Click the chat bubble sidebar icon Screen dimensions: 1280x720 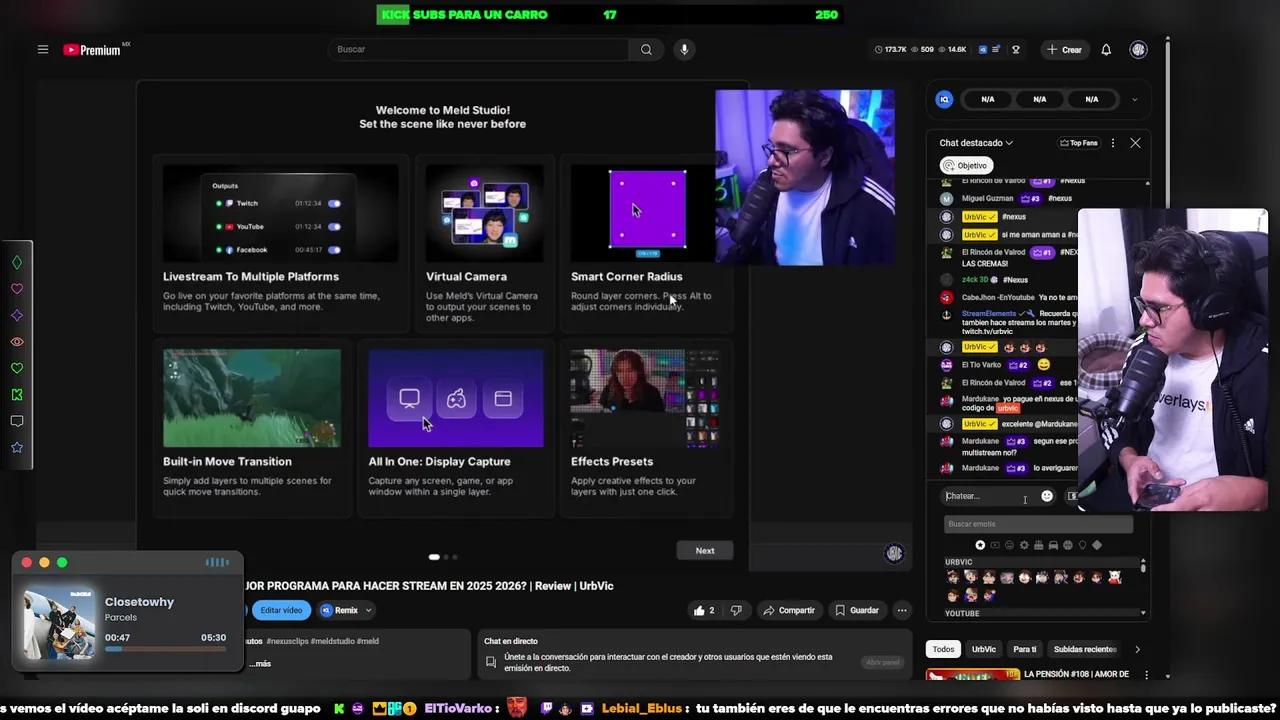(17, 421)
